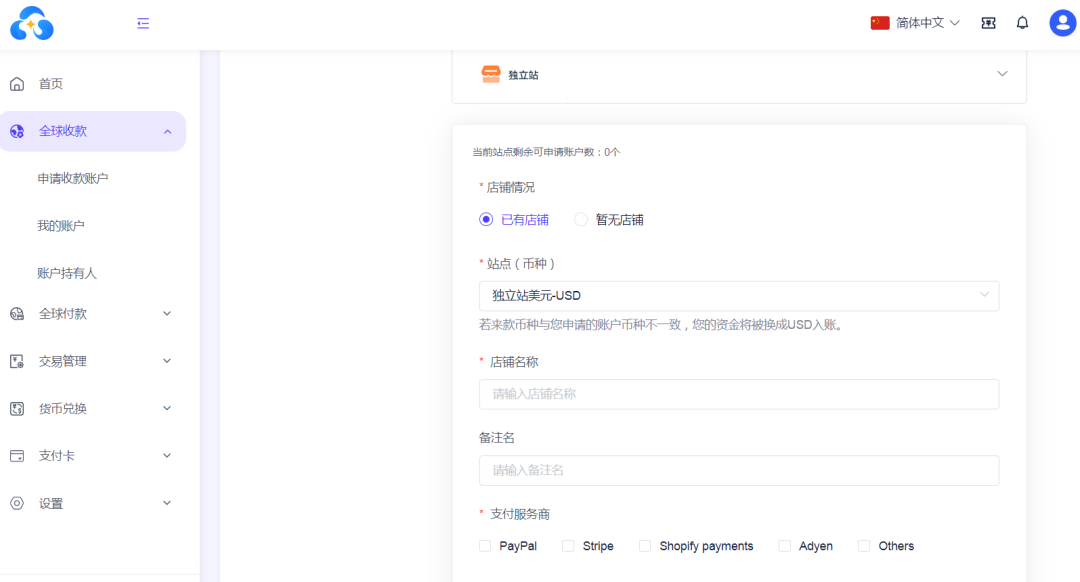The width and height of the screenshot is (1080, 582).
Task: Check the Stripe checkbox
Action: (568, 546)
